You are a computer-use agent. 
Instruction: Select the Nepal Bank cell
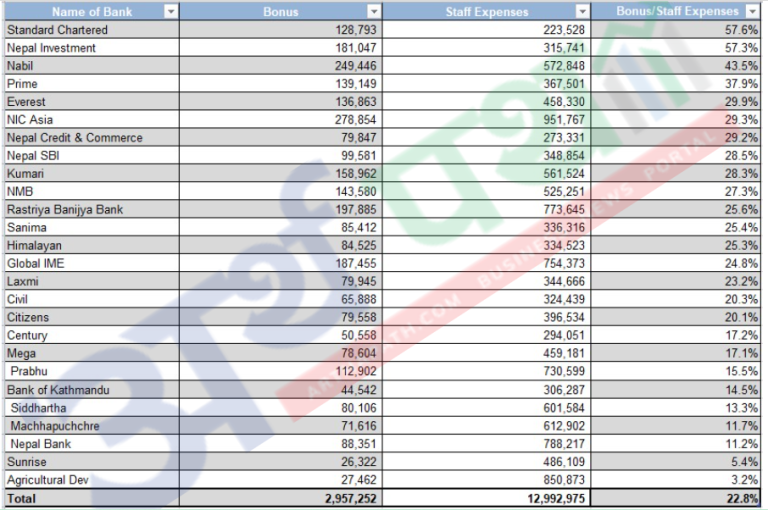(x=92, y=444)
